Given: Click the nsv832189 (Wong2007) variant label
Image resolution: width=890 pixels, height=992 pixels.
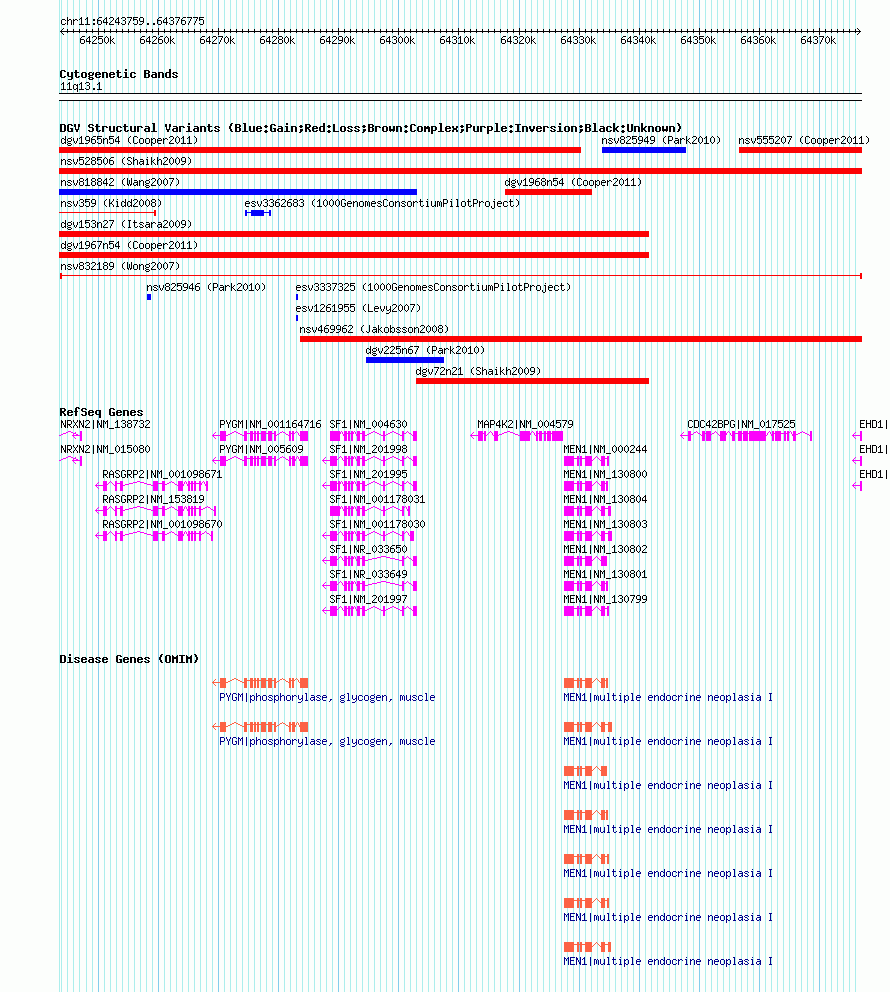Looking at the screenshot, I should tap(120, 266).
